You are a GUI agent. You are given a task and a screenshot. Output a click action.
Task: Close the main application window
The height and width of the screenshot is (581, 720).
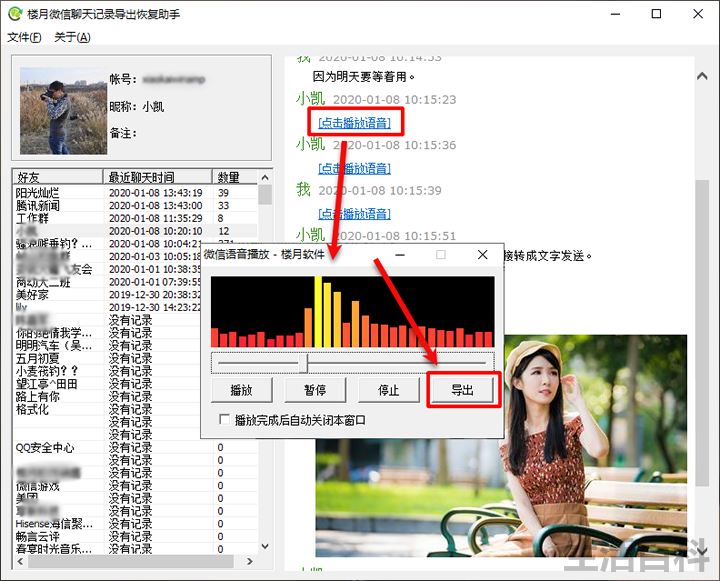pyautogui.click(x=698, y=14)
